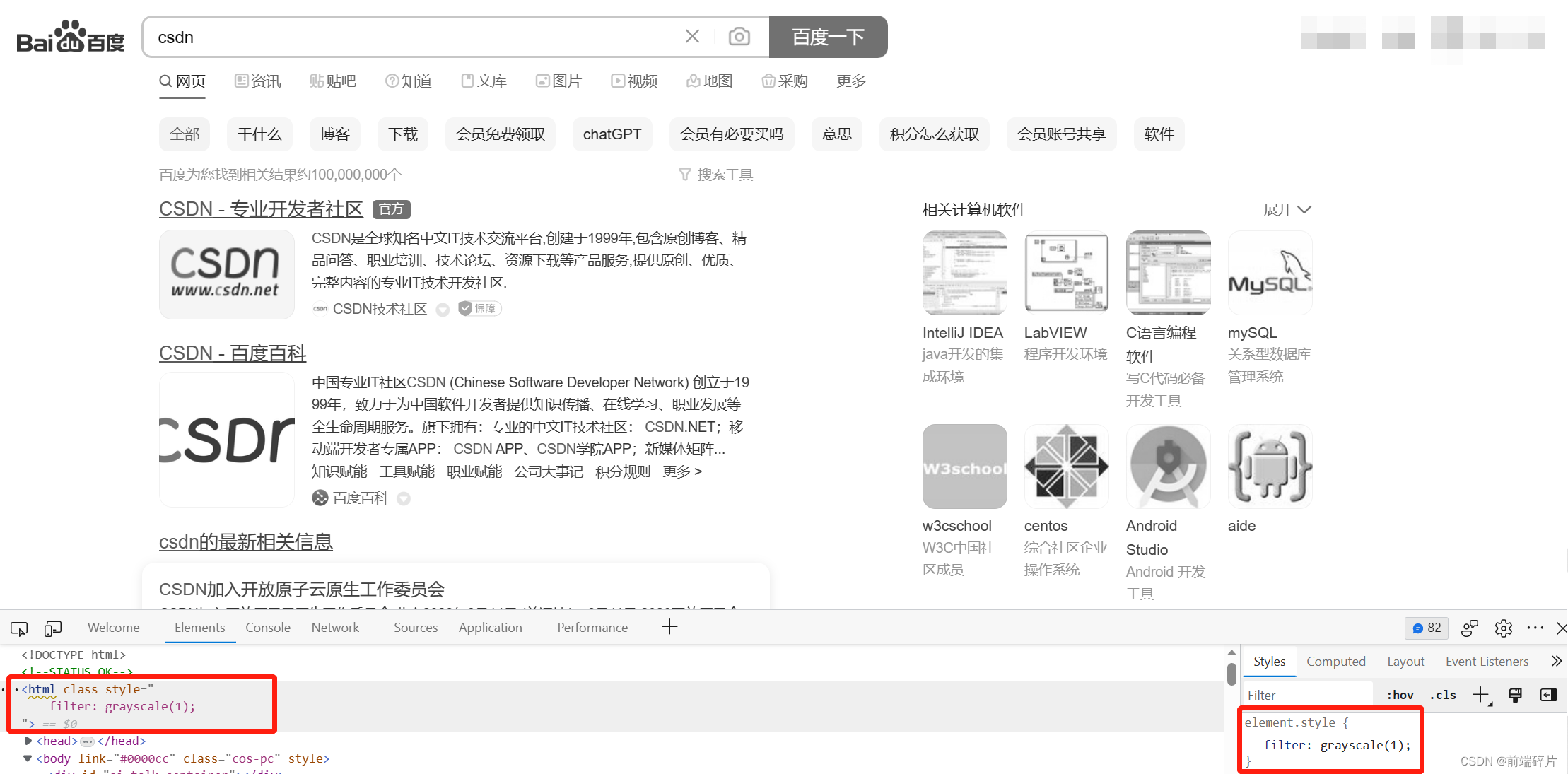
Task: Switch to the 贴吧 tab
Action: [333, 81]
